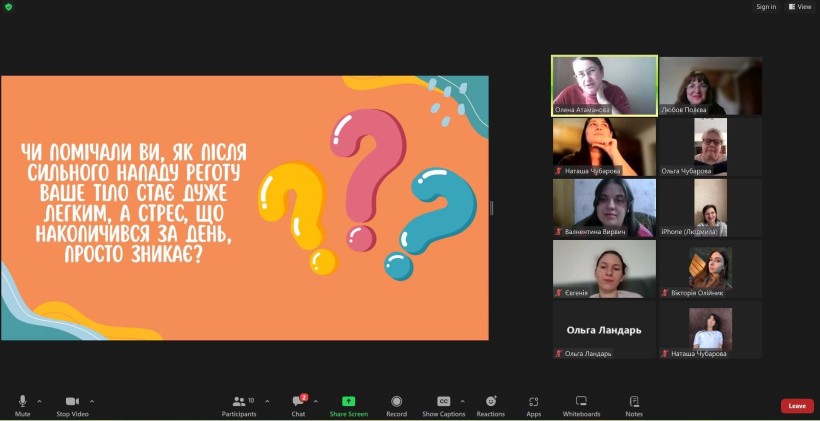Click the Sign in button
820x421 pixels.
tap(766, 7)
